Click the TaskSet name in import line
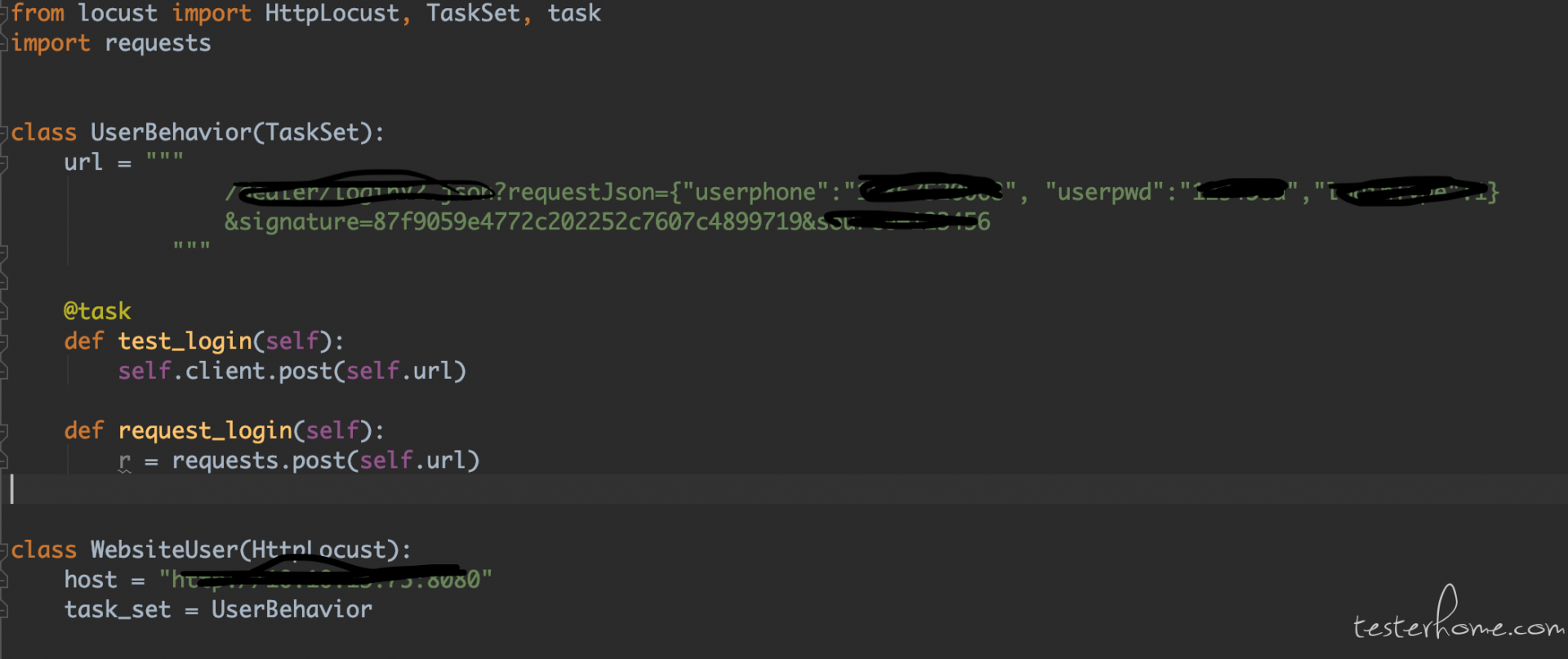 (x=473, y=13)
